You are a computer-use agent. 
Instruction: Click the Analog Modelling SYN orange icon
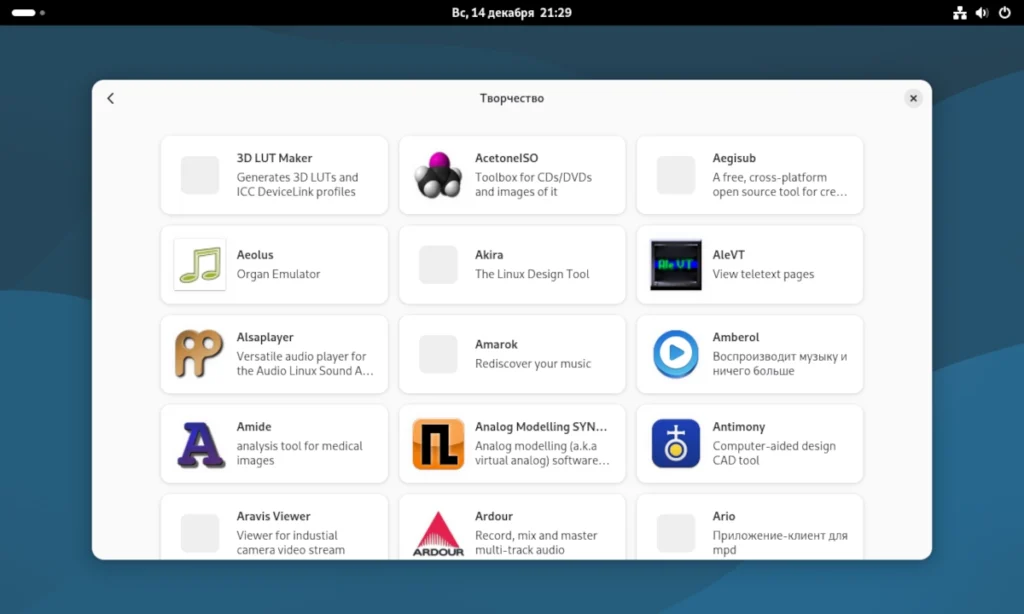pyautogui.click(x=438, y=444)
